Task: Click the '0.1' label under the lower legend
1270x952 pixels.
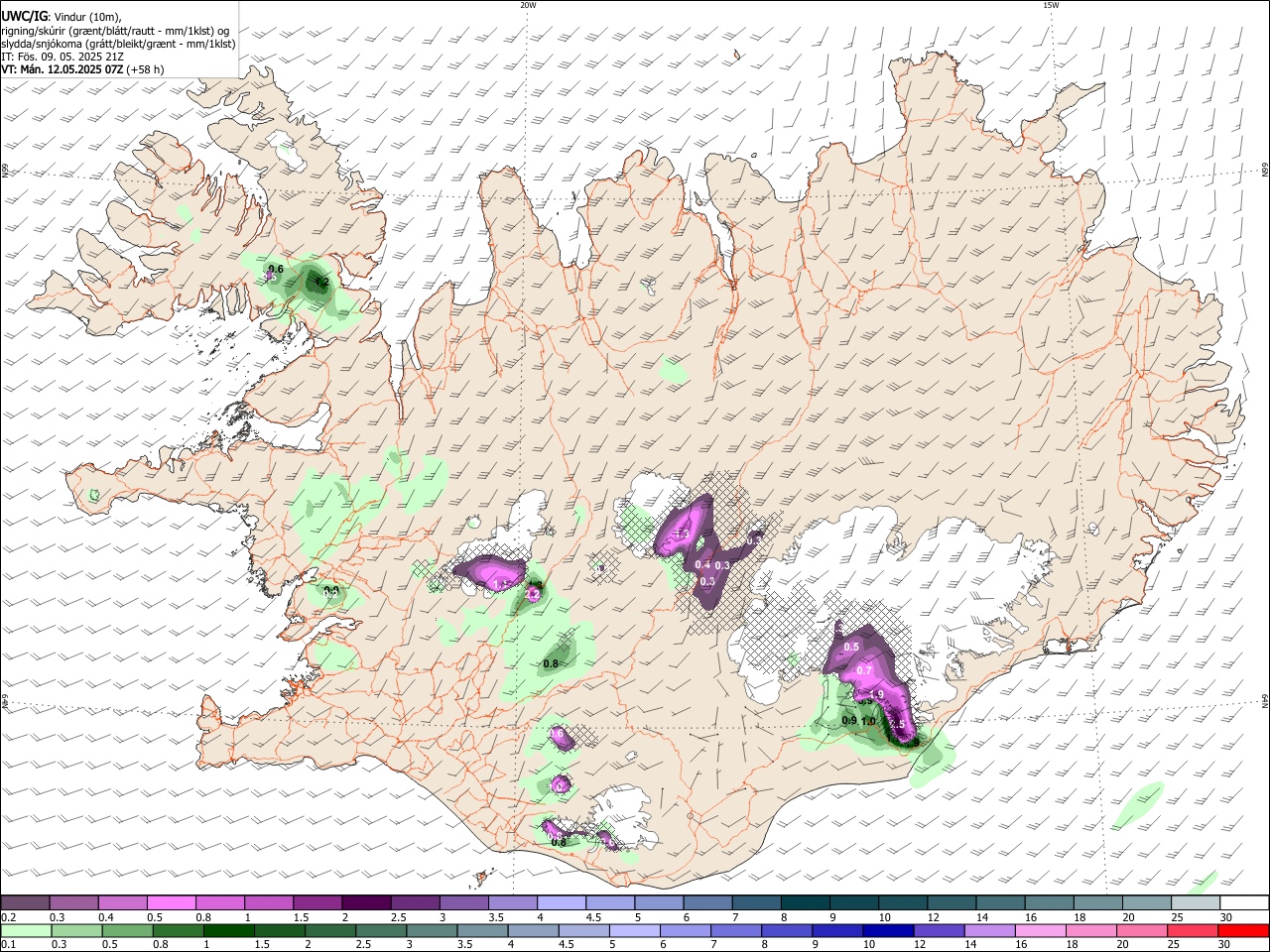Action: pos(8,946)
